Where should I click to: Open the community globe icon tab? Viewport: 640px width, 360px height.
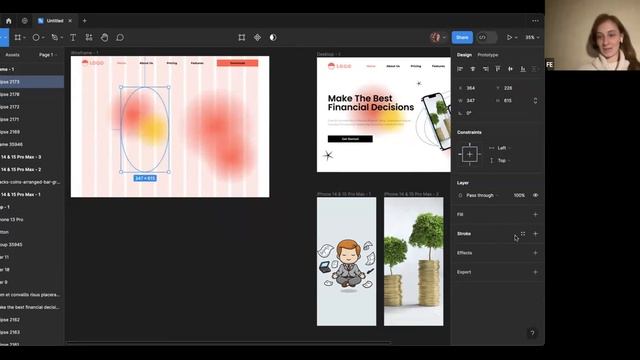[x=24, y=21]
